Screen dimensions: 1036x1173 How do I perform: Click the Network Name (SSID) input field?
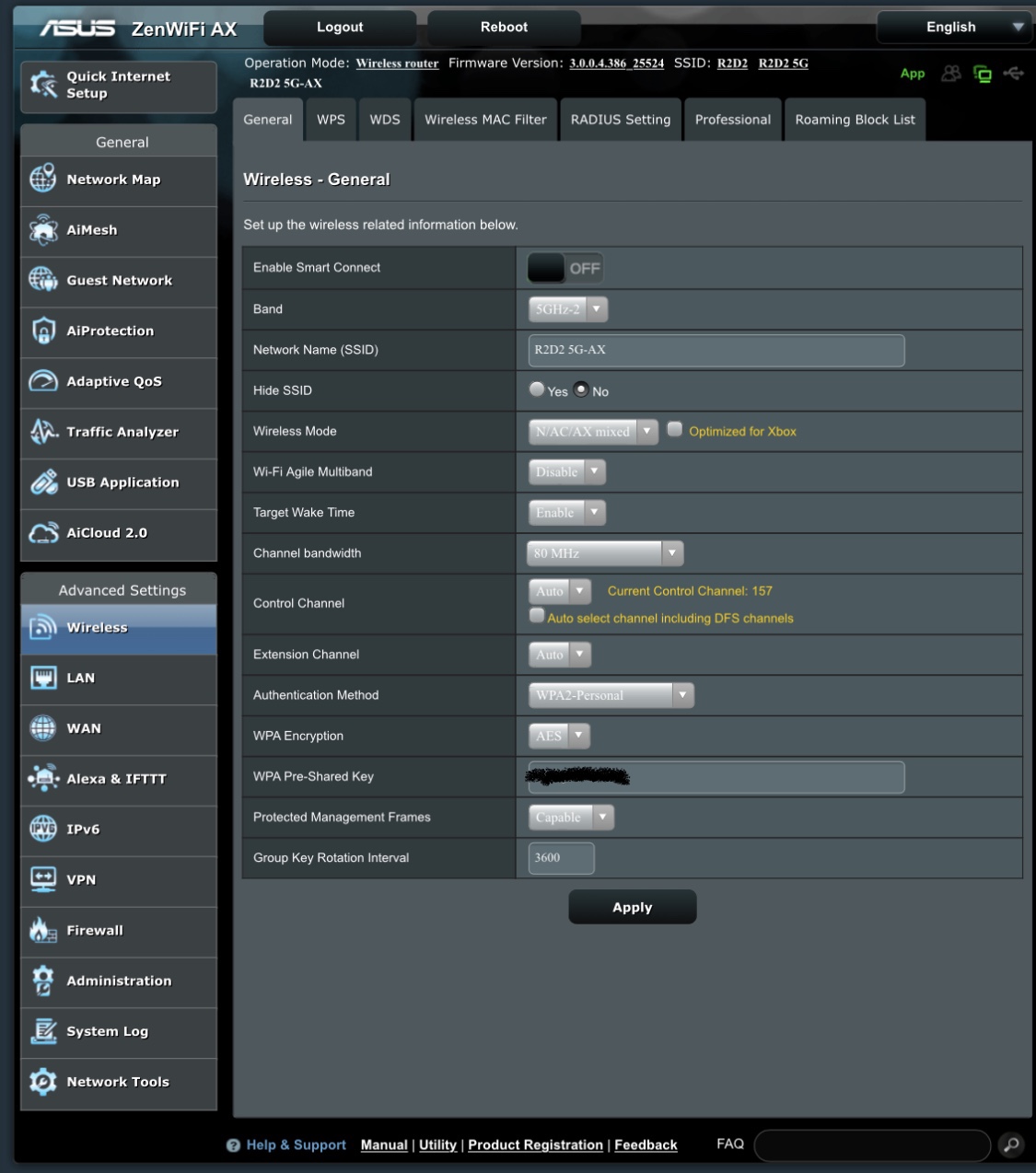(x=716, y=350)
